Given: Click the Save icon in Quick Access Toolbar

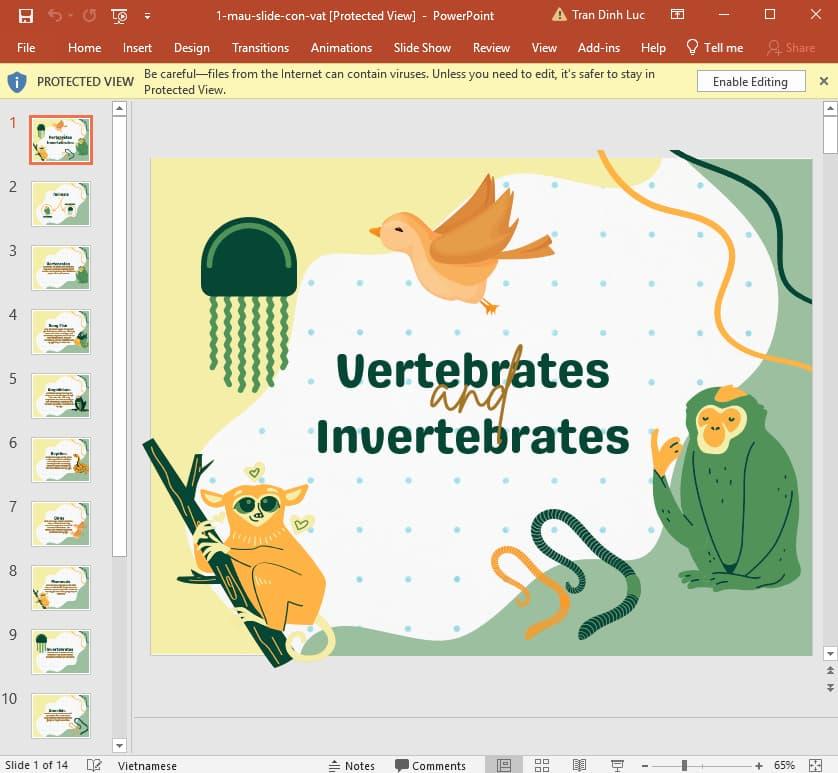Looking at the screenshot, I should tap(26, 16).
